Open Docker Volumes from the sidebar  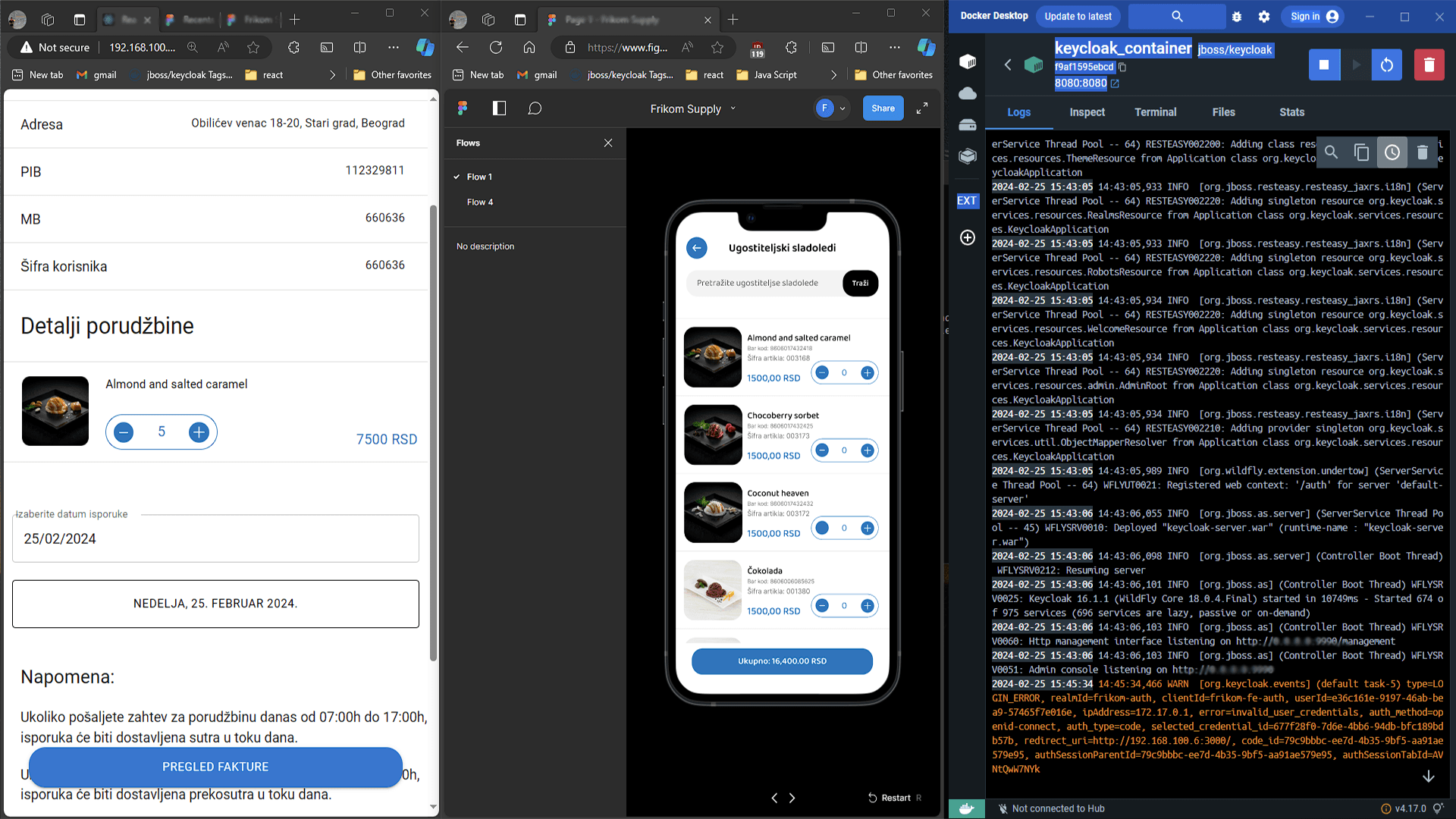968,124
